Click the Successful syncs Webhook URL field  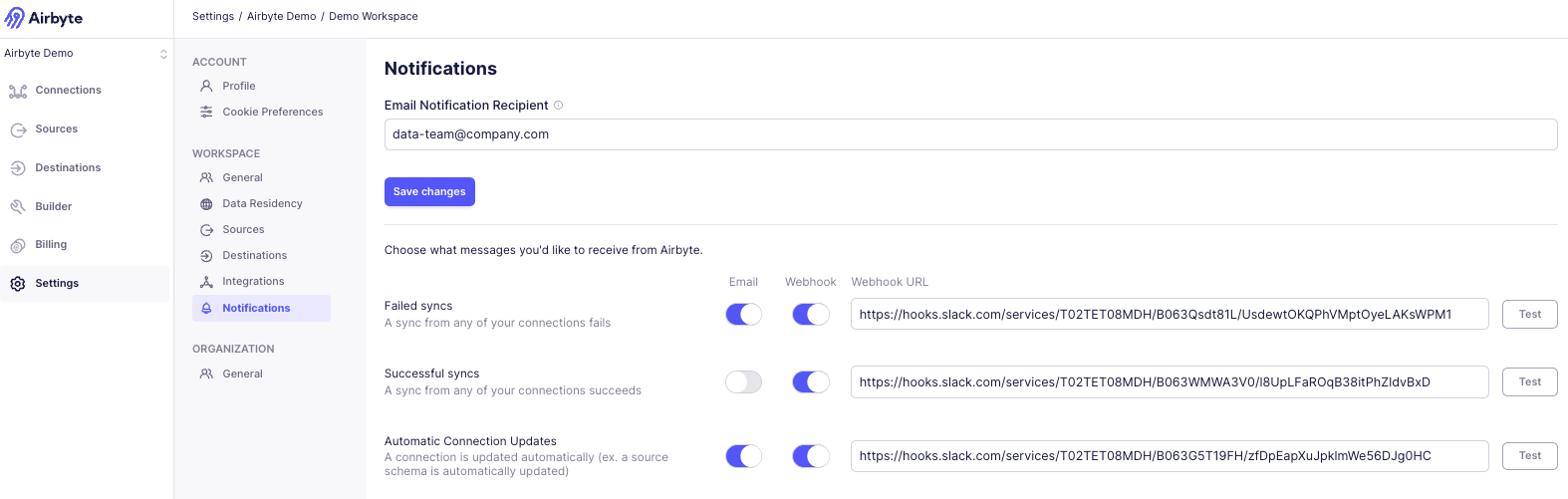[1169, 382]
